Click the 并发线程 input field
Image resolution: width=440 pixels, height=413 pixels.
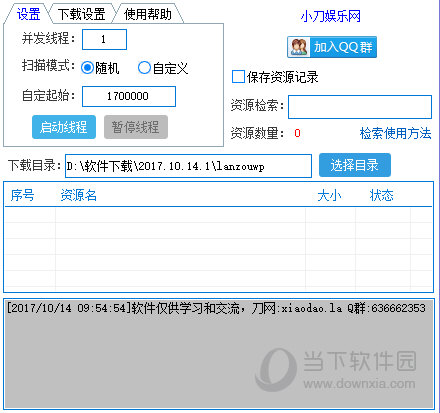click(x=104, y=39)
